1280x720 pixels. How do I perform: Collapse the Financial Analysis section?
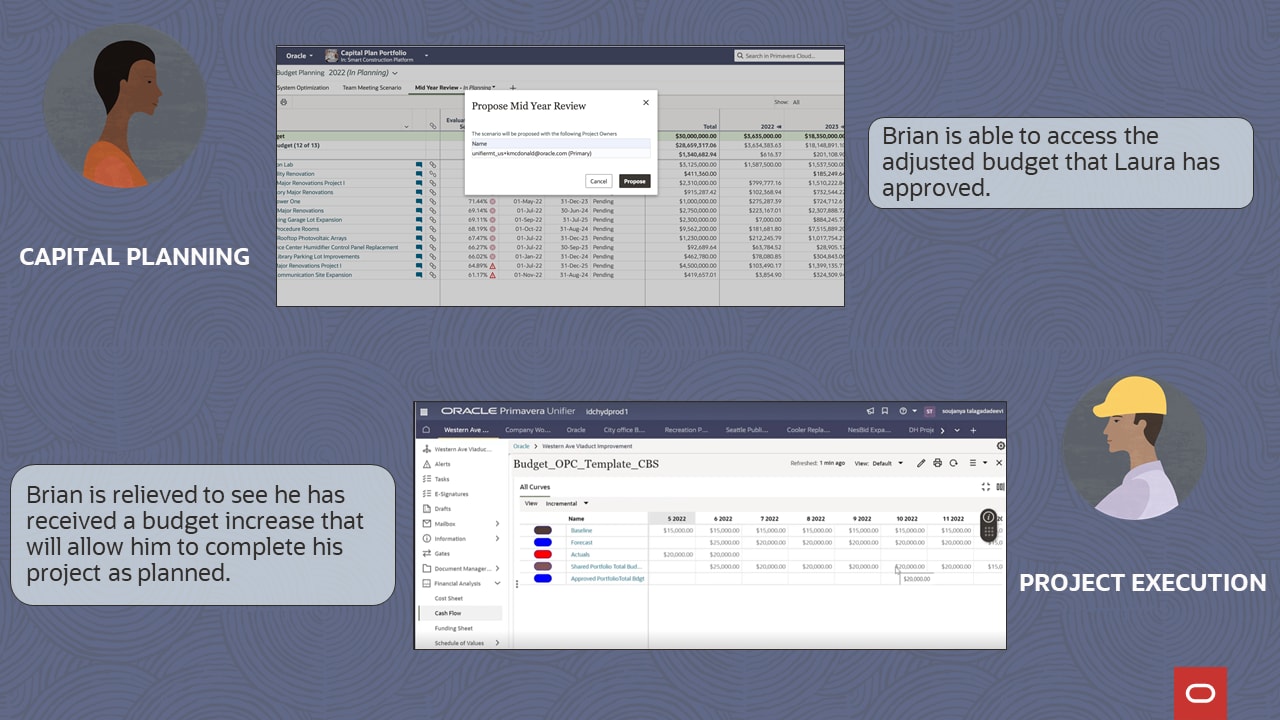497,583
